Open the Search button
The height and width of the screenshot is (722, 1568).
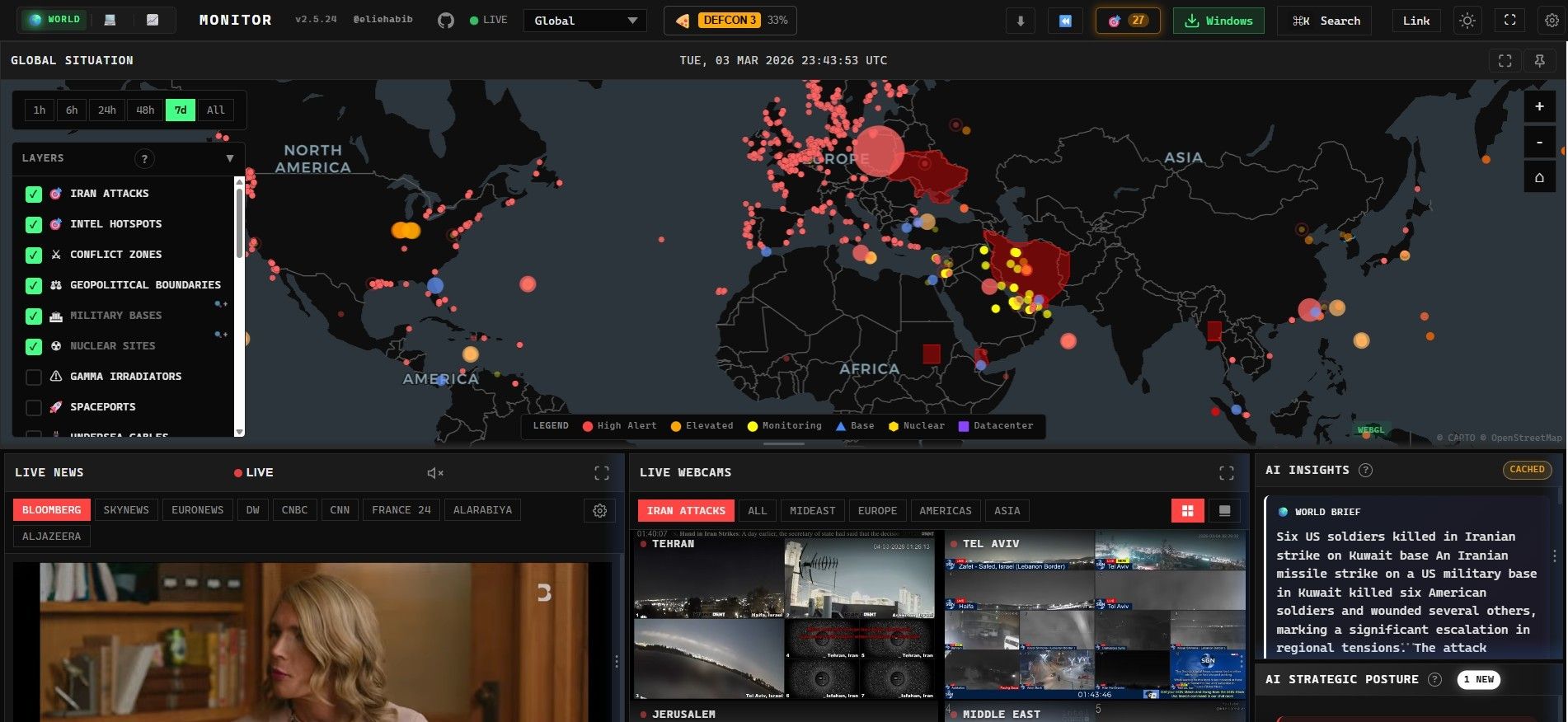click(x=1325, y=21)
